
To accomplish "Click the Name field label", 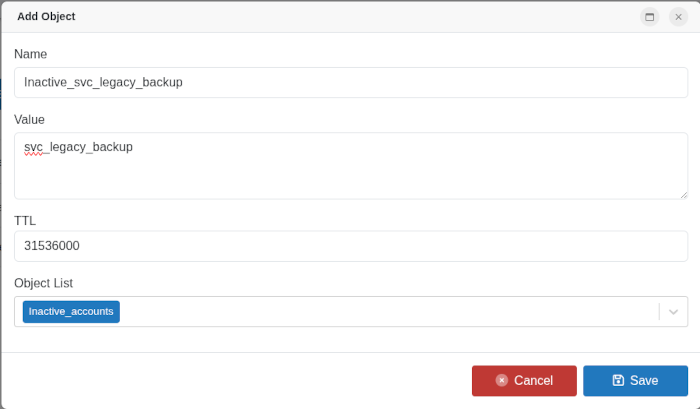I will (31, 54).
